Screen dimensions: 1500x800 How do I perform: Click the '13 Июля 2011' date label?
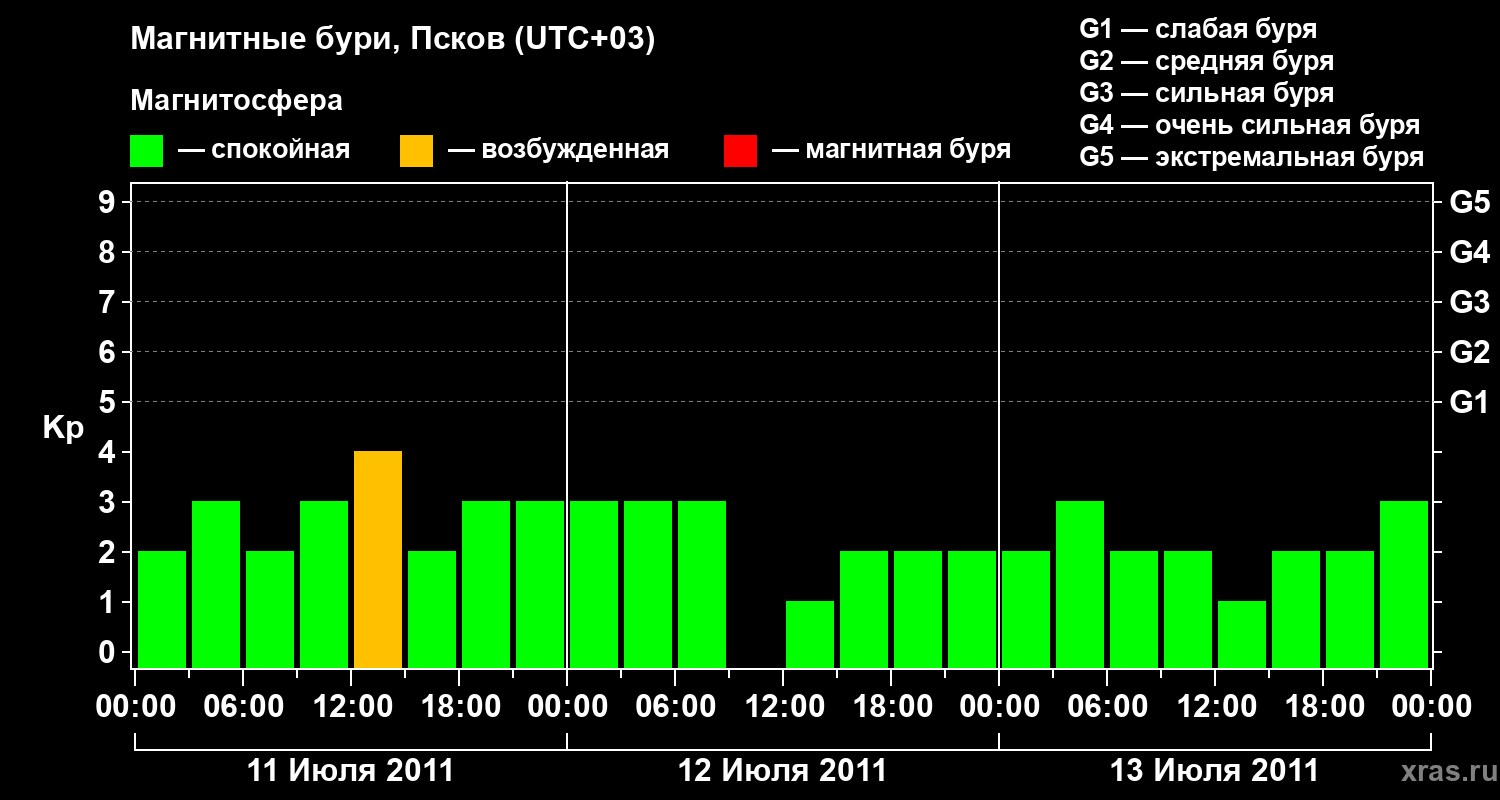pyautogui.click(x=1214, y=771)
